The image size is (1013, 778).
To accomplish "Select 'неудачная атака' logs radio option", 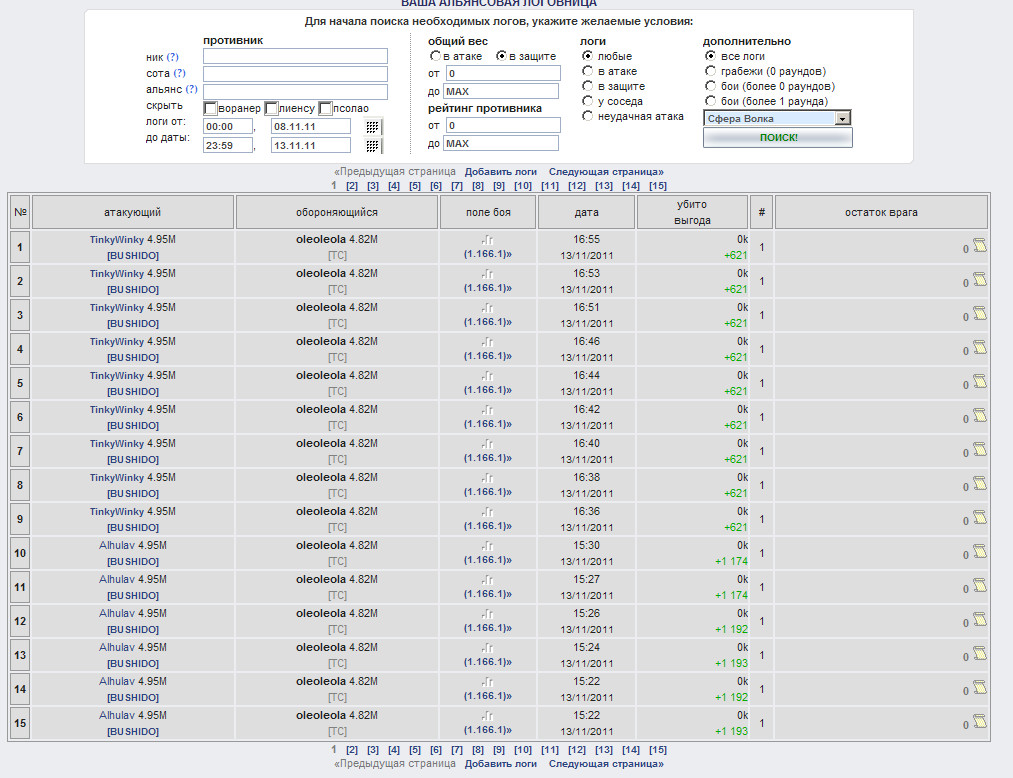I will 588,116.
